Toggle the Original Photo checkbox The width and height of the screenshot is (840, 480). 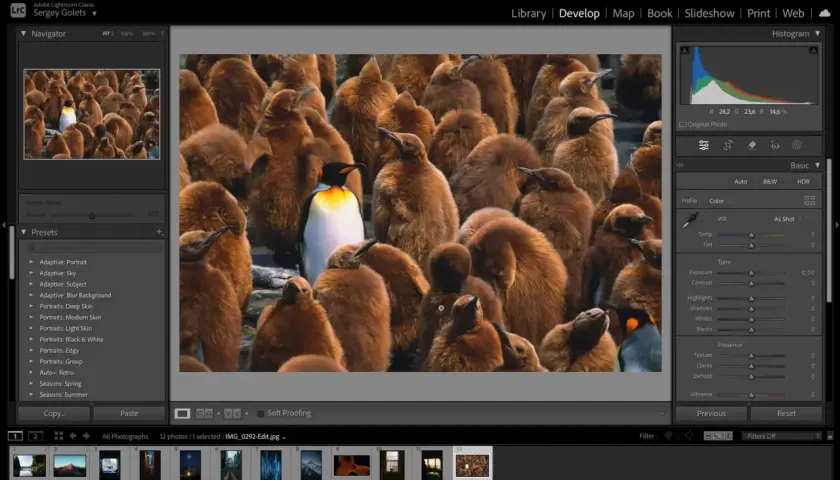682,124
